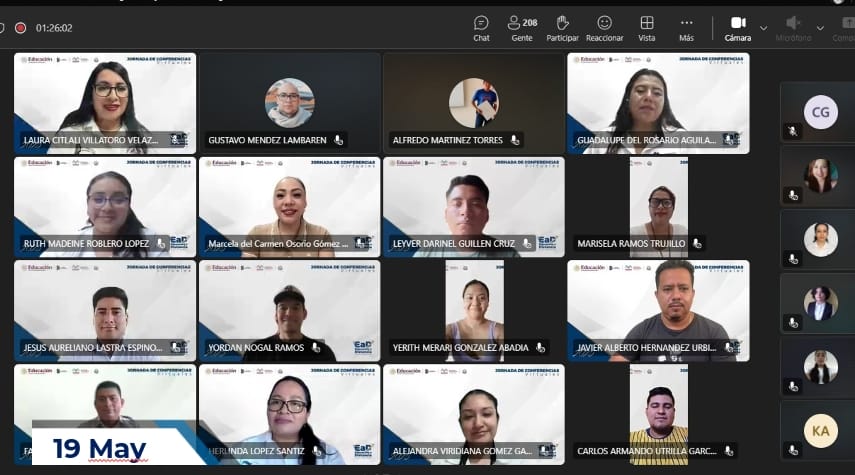
Task: Click the KA participant avatar
Action: (820, 430)
